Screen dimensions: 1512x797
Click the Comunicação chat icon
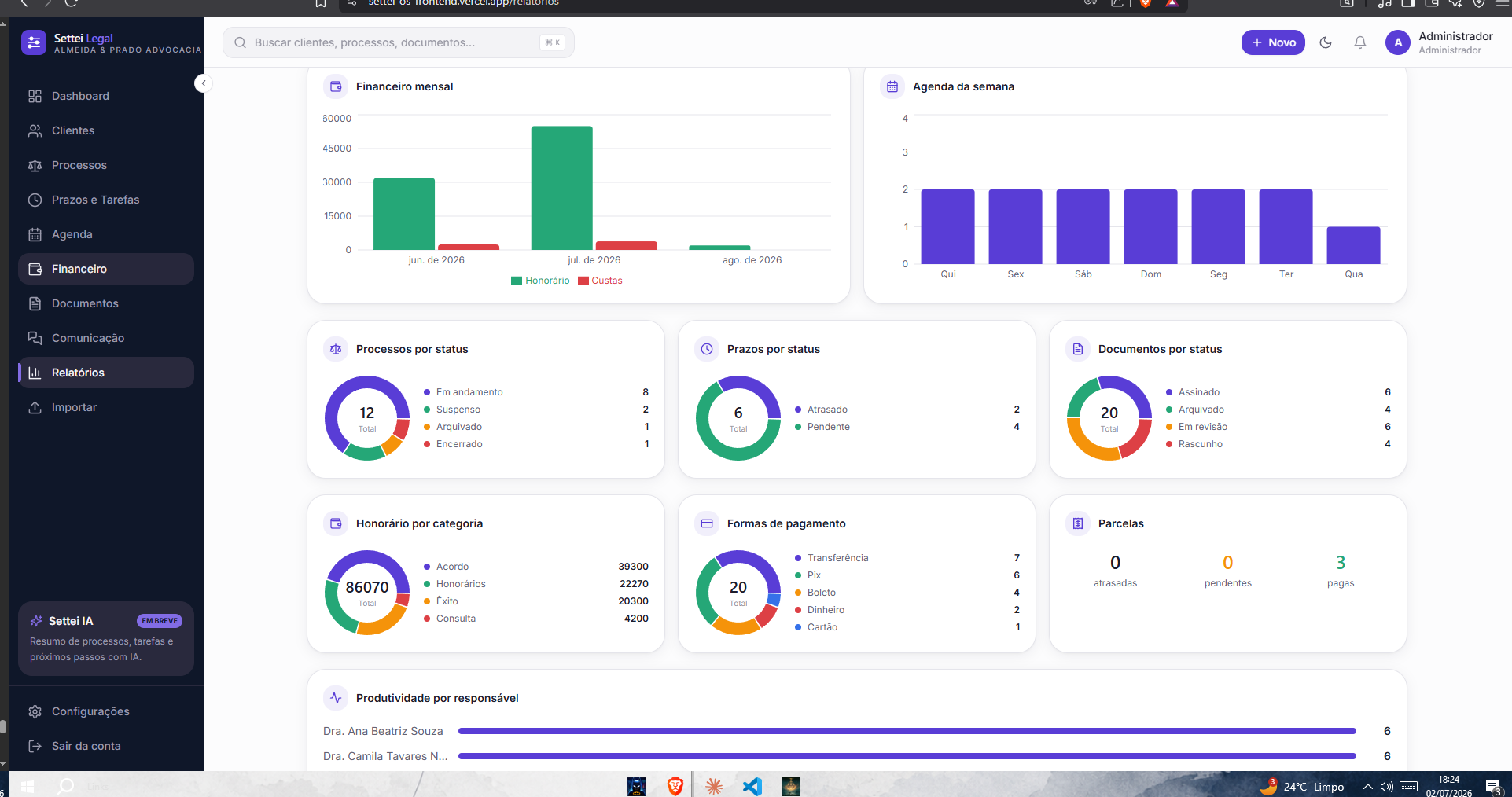pyautogui.click(x=35, y=338)
